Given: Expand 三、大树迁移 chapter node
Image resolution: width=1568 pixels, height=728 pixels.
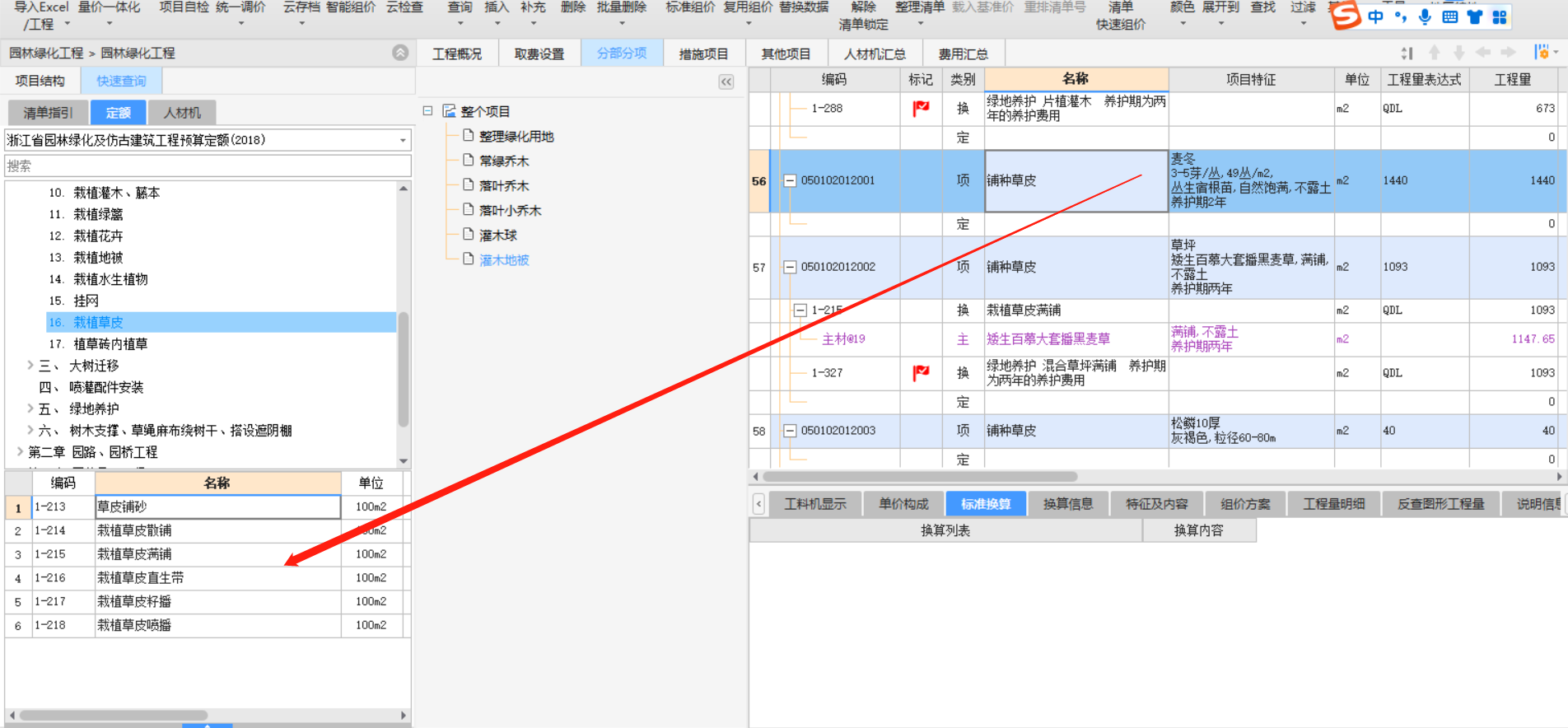Looking at the screenshot, I should point(30,365).
